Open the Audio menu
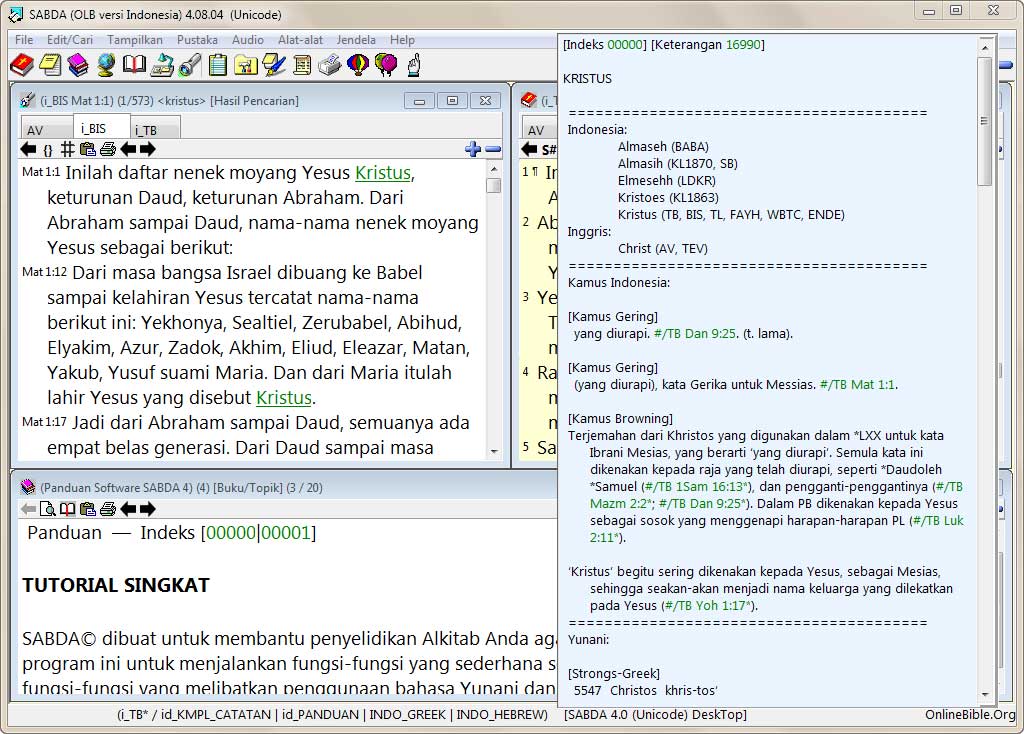This screenshot has width=1024, height=734. point(248,40)
